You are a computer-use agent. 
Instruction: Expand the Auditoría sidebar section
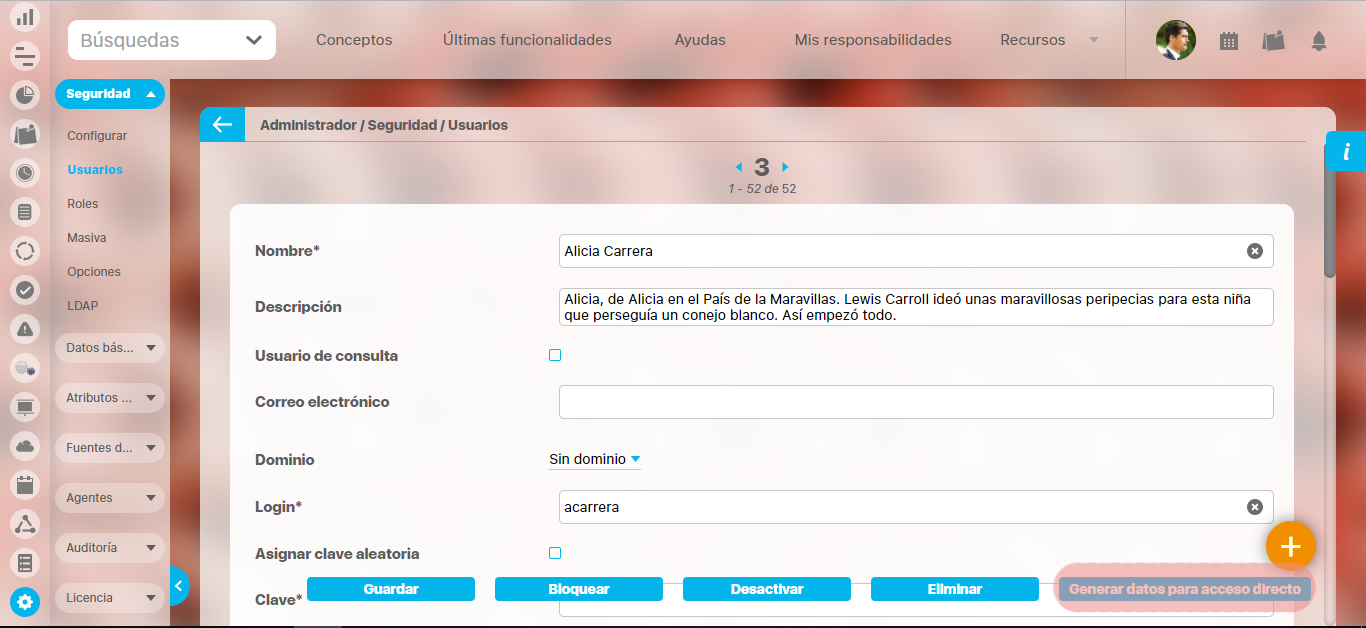point(109,548)
